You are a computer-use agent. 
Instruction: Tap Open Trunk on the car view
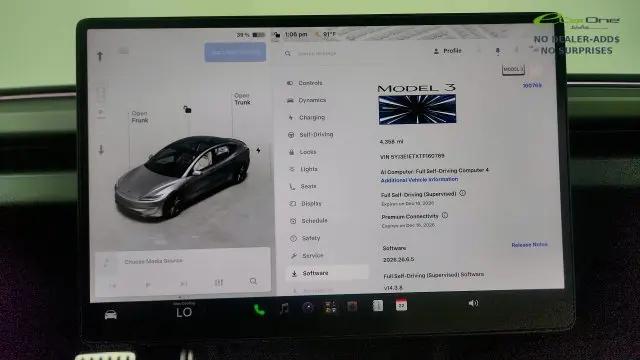coord(242,99)
